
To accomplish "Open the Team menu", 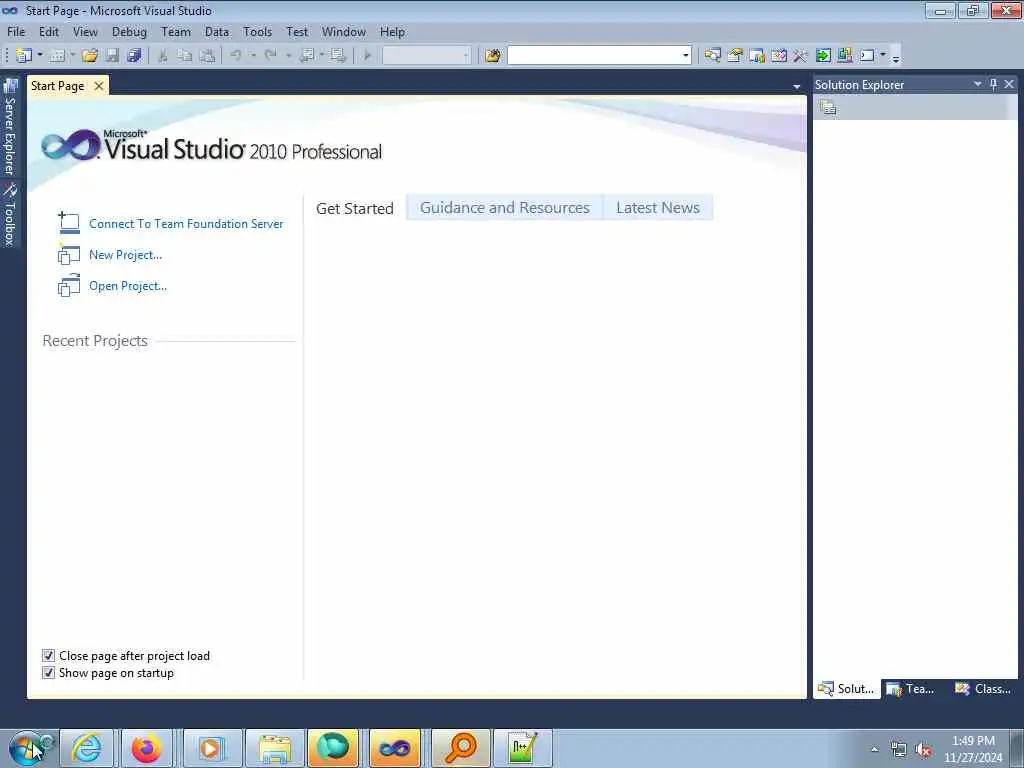I will pyautogui.click(x=176, y=31).
